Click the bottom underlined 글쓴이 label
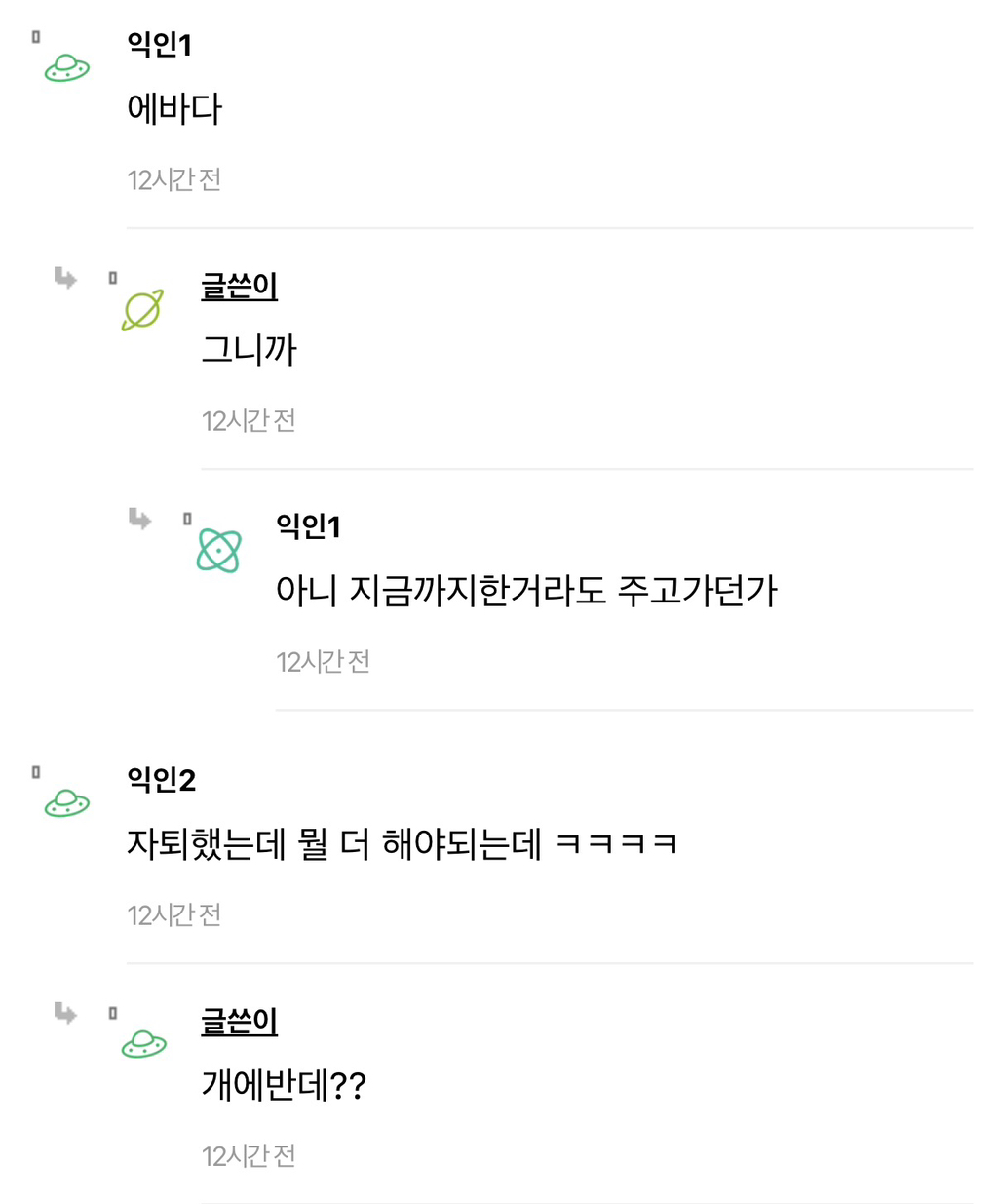The image size is (998, 1204). [x=239, y=1024]
